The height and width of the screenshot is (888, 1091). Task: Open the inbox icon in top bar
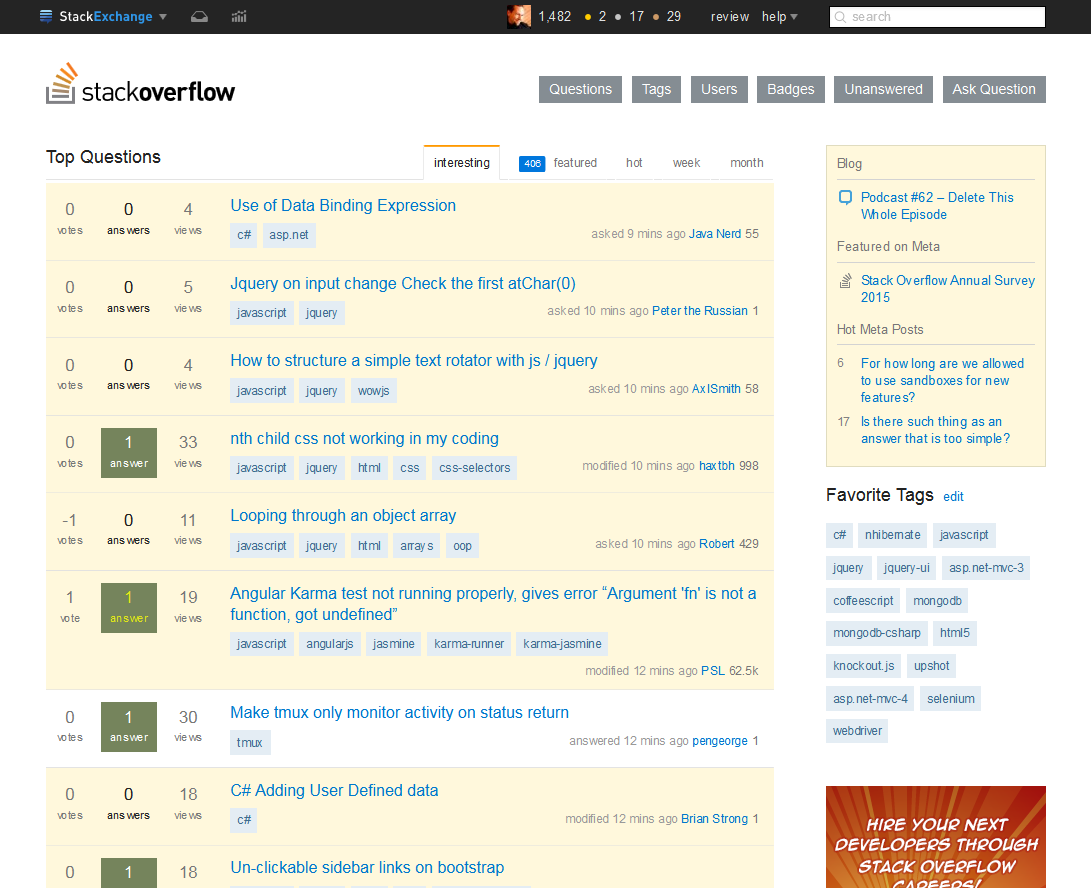pos(200,17)
